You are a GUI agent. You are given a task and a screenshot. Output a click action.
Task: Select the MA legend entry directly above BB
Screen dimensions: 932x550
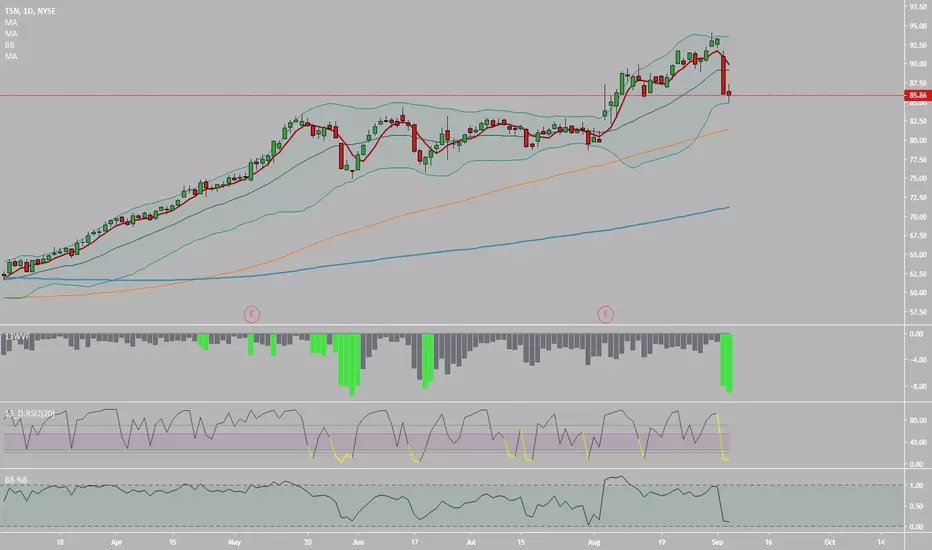(11, 33)
